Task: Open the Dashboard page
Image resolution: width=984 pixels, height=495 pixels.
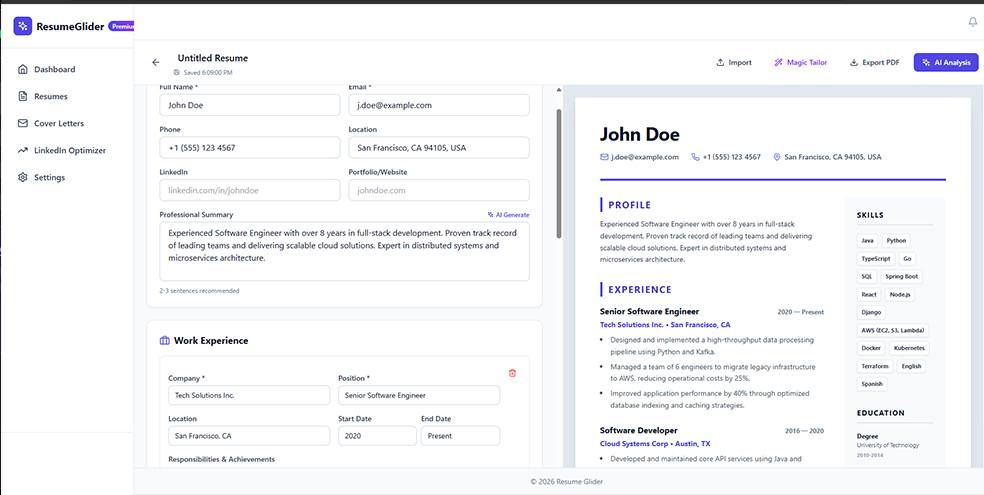Action: click(54, 70)
